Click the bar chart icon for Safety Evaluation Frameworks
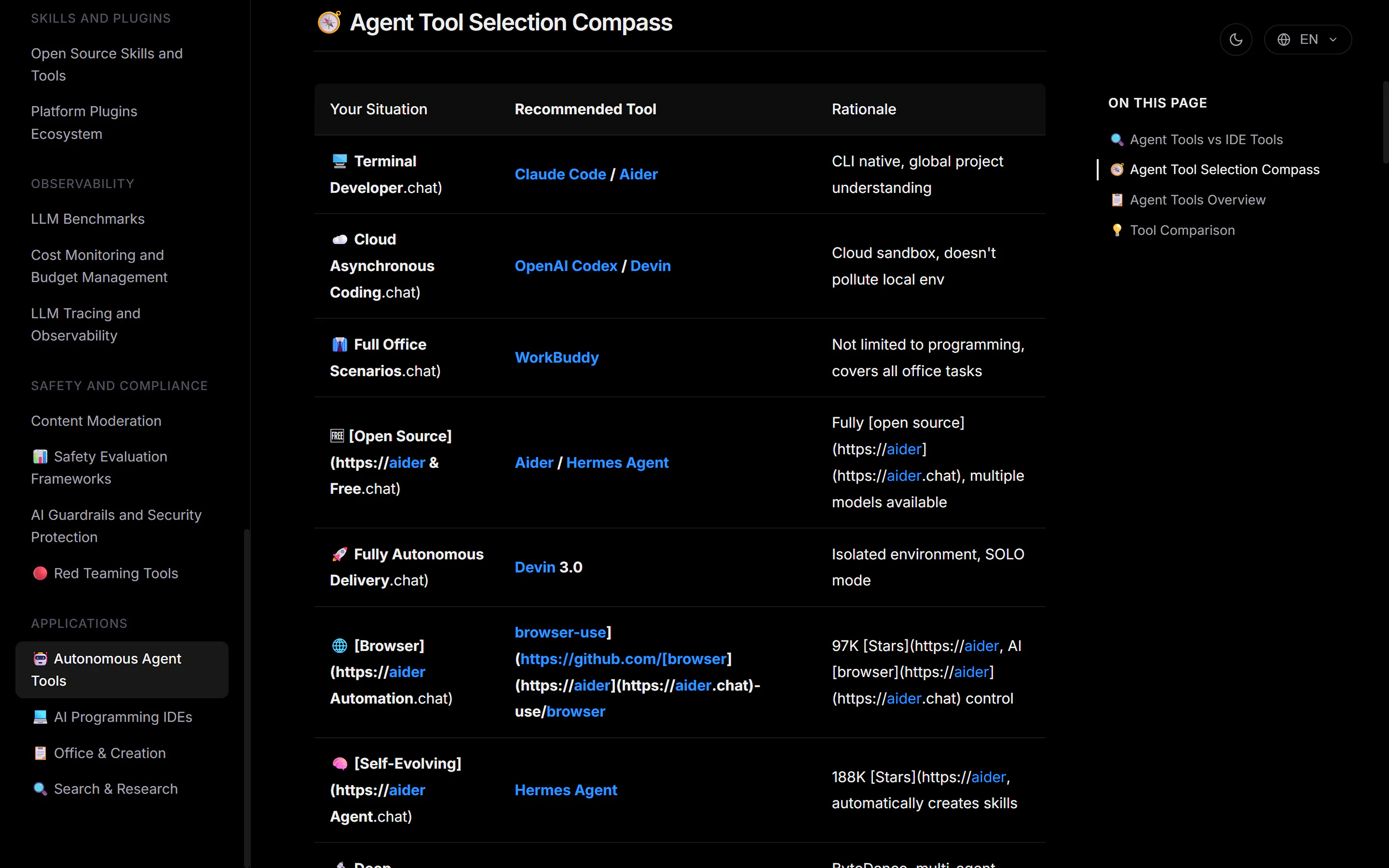The width and height of the screenshot is (1389, 868). click(x=40, y=457)
